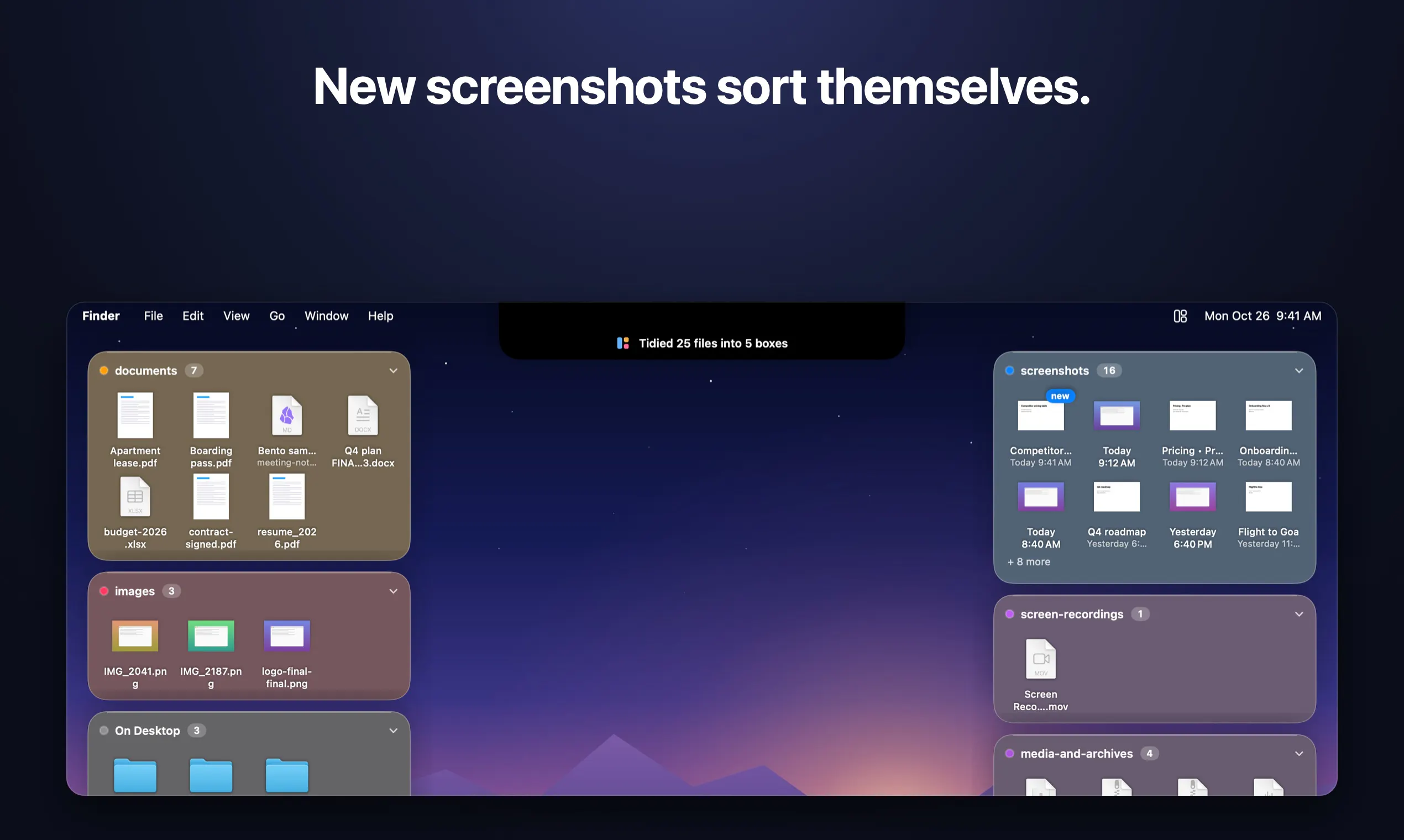Open the Apartment lease.pdf file icon
1404x840 pixels.
click(135, 415)
